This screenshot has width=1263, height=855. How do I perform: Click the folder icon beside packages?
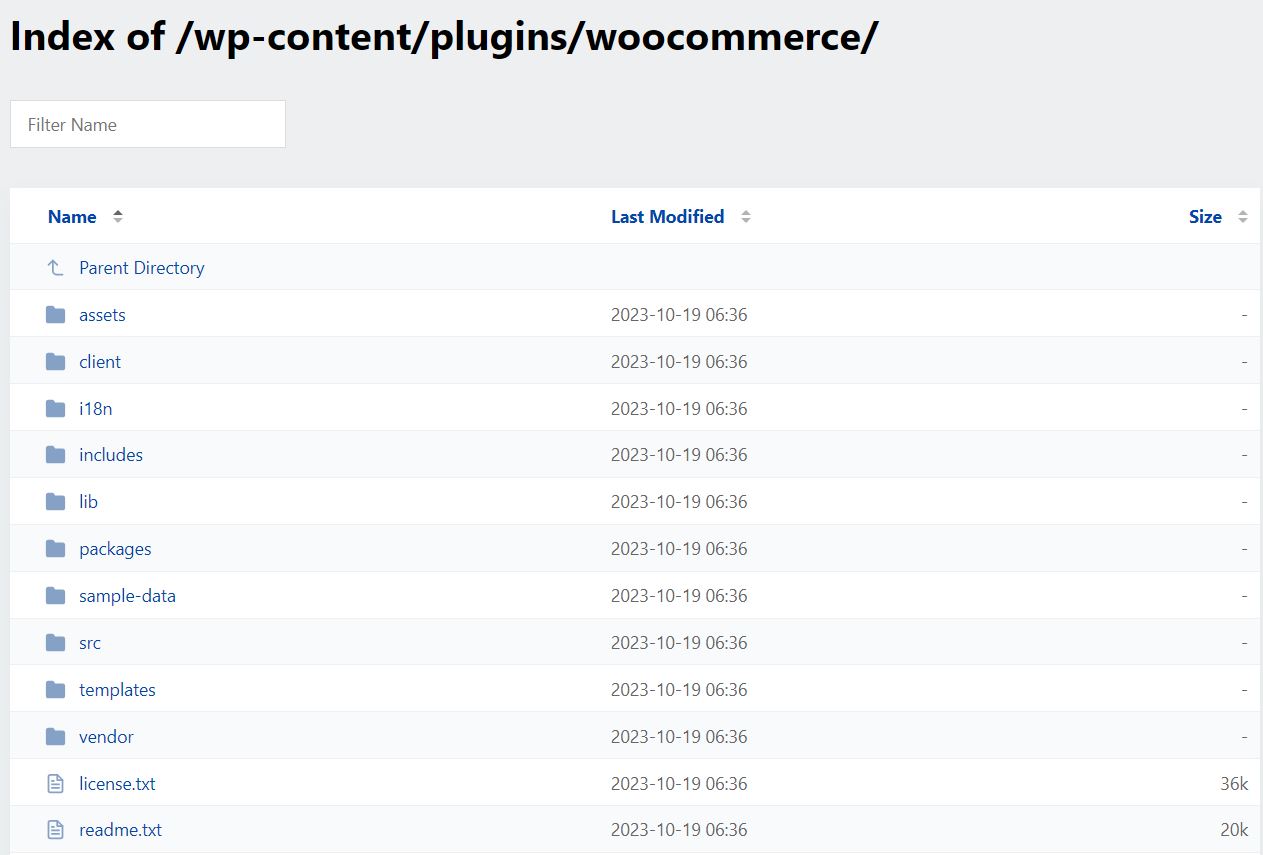pos(56,549)
